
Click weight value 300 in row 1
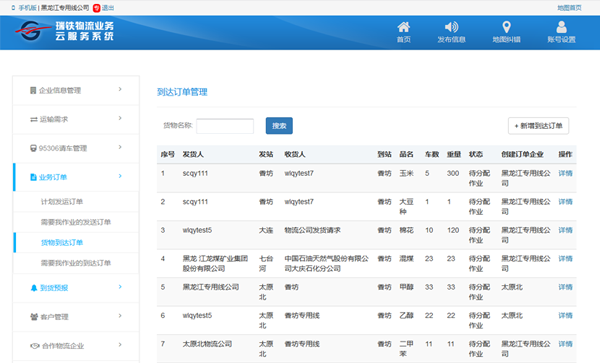click(453, 173)
